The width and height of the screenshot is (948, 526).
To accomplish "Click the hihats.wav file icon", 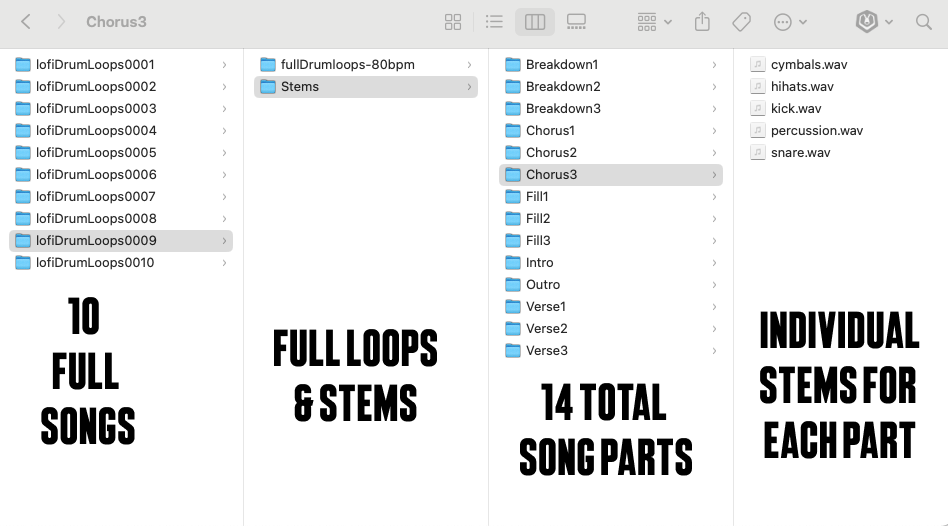I will tap(758, 87).
